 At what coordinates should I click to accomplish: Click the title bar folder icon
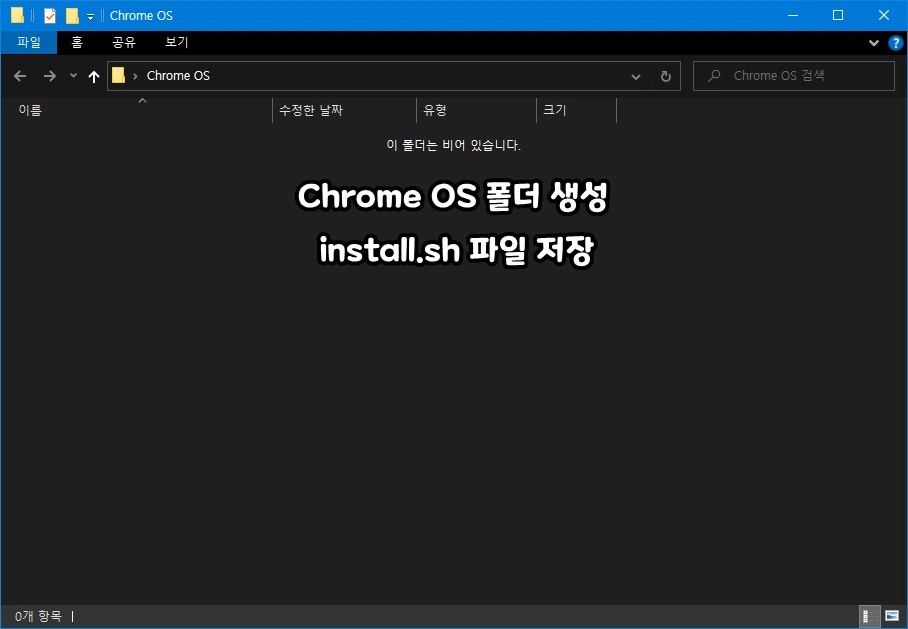click(x=17, y=16)
